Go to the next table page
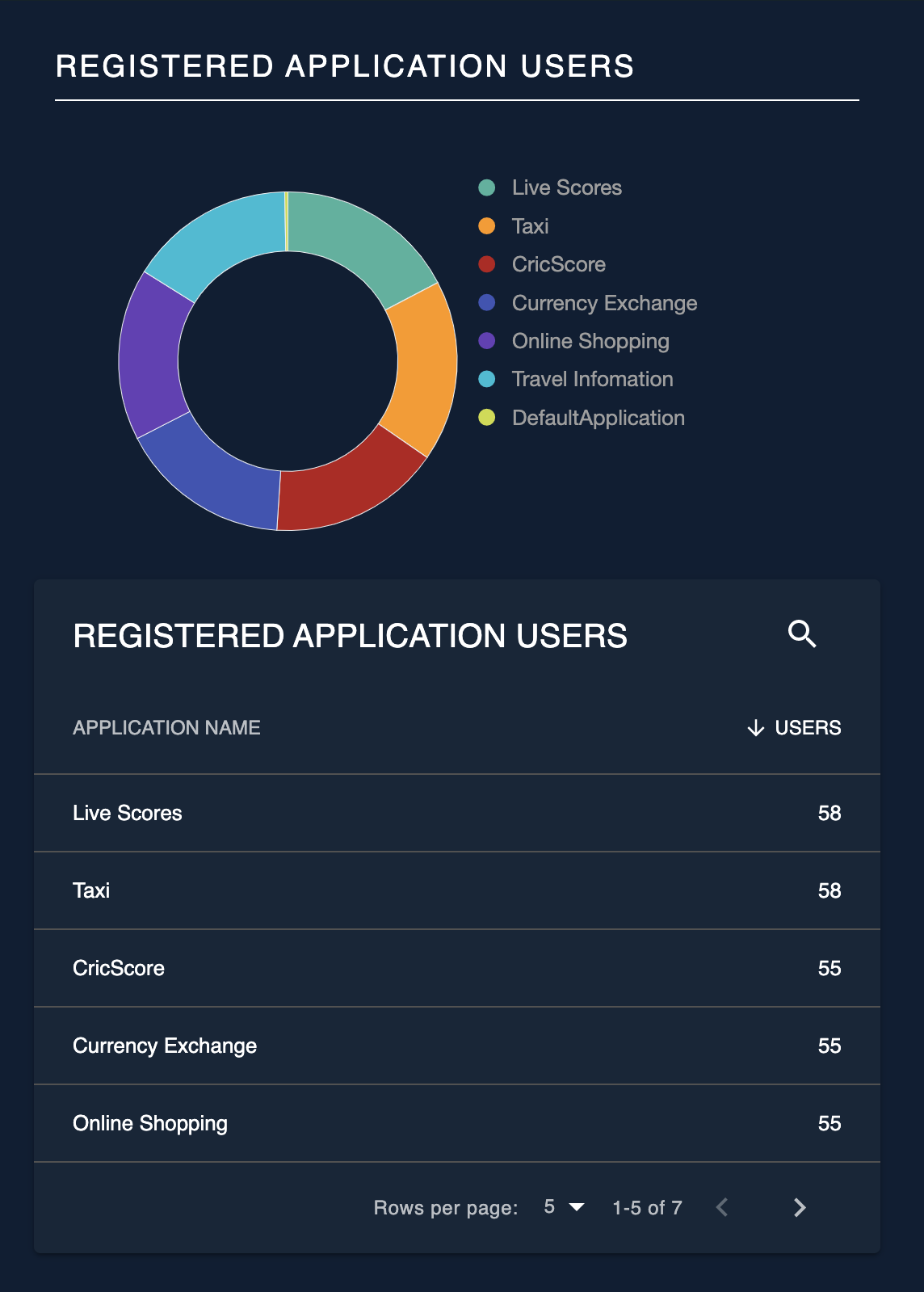Image resolution: width=924 pixels, height=1292 pixels. (x=800, y=1207)
